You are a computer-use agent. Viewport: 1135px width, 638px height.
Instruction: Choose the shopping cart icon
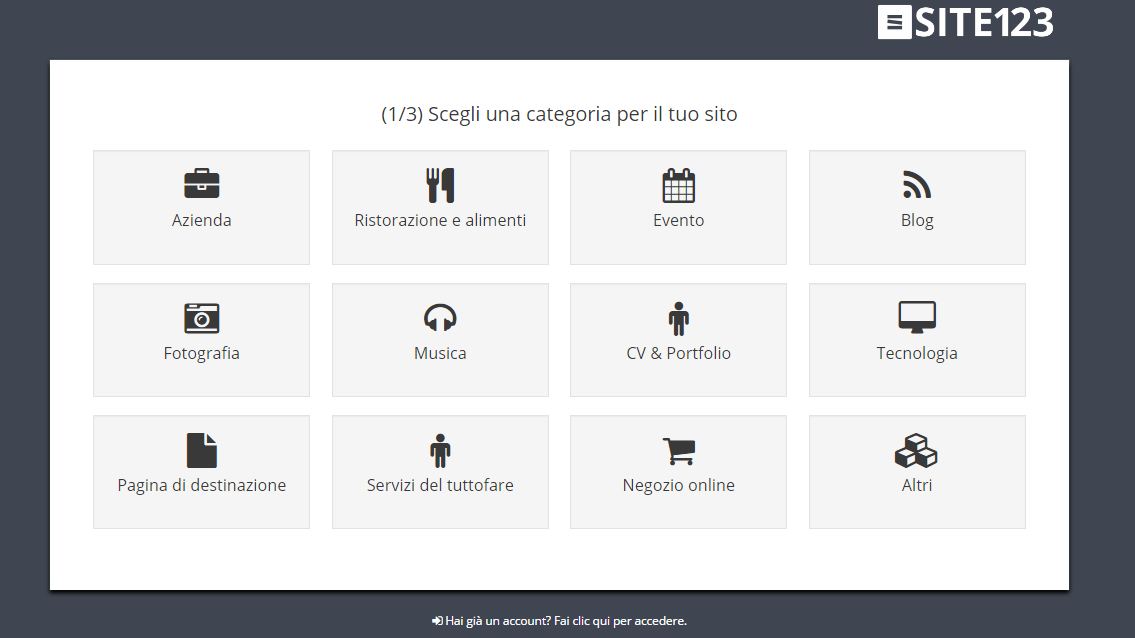tap(678, 451)
